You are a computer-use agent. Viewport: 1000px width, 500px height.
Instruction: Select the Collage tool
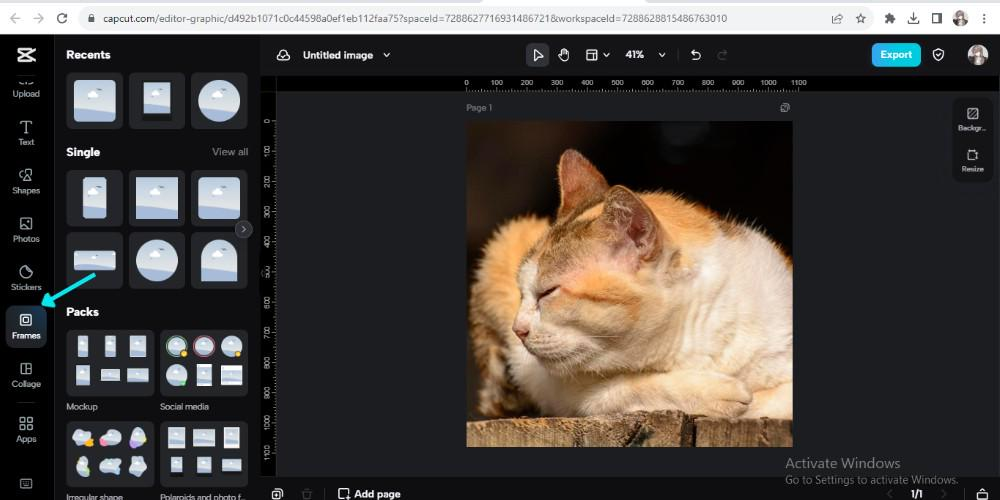(26, 374)
